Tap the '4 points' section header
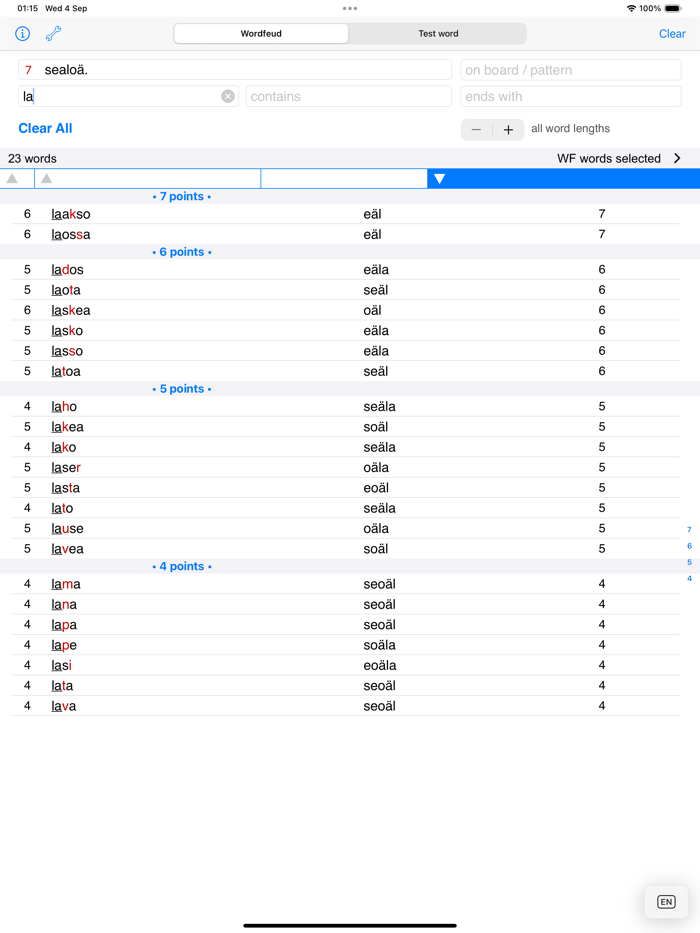Image resolution: width=700 pixels, height=933 pixels. click(182, 566)
